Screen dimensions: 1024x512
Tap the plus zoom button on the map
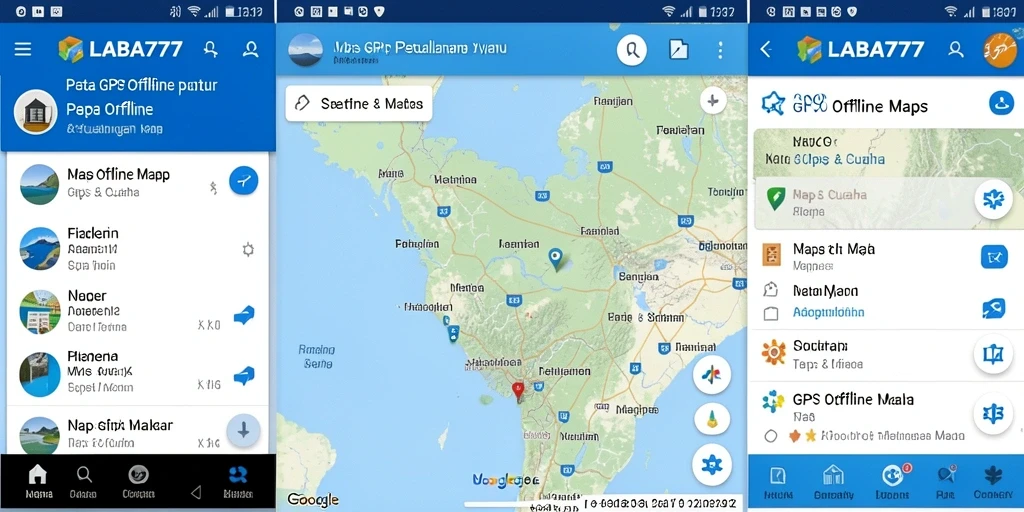pyautogui.click(x=713, y=101)
